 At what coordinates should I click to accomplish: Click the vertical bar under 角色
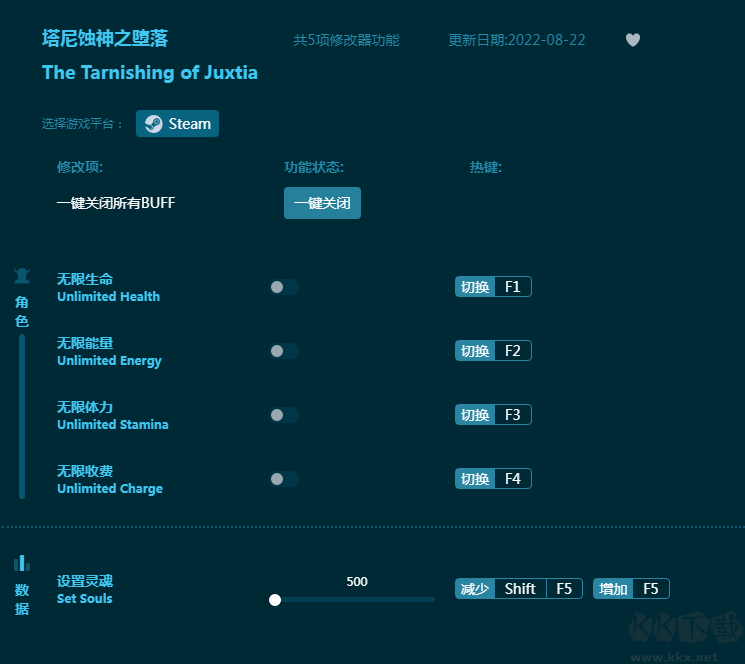click(22, 417)
